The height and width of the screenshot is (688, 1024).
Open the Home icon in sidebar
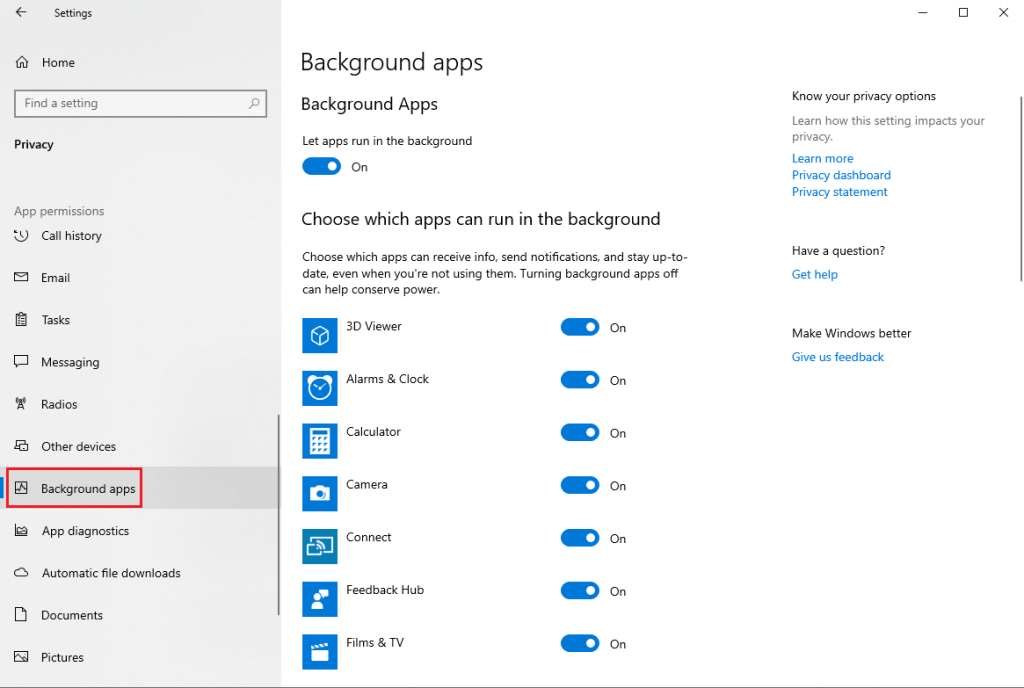(22, 62)
